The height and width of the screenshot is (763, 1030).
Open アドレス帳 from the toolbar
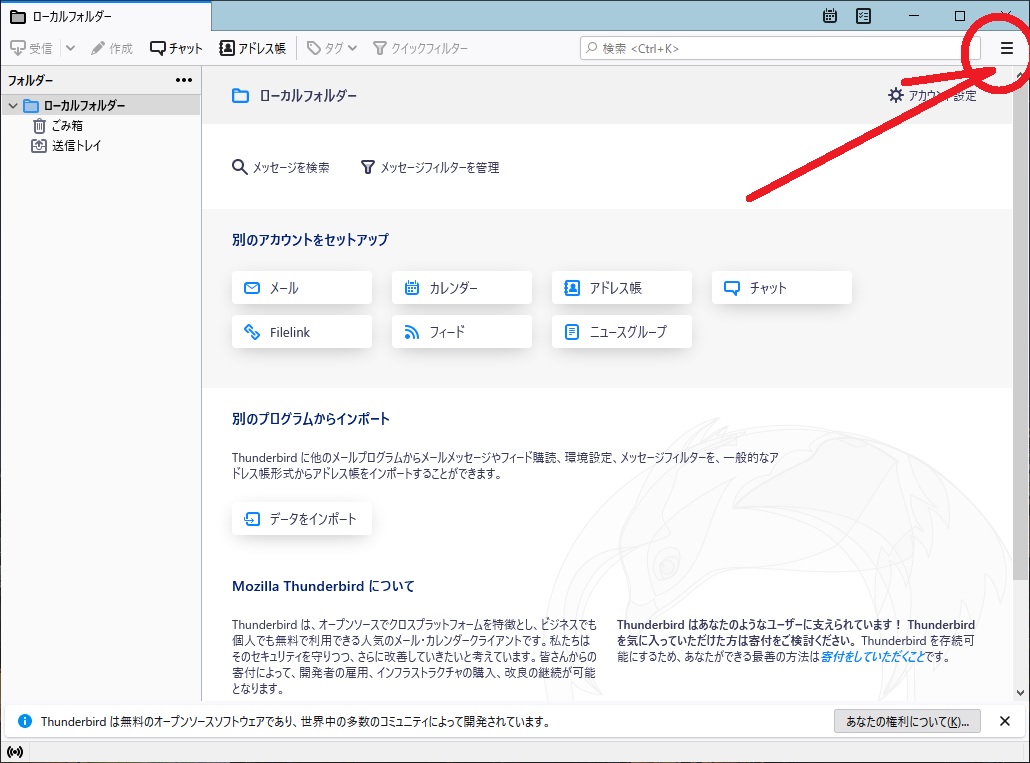coord(252,48)
